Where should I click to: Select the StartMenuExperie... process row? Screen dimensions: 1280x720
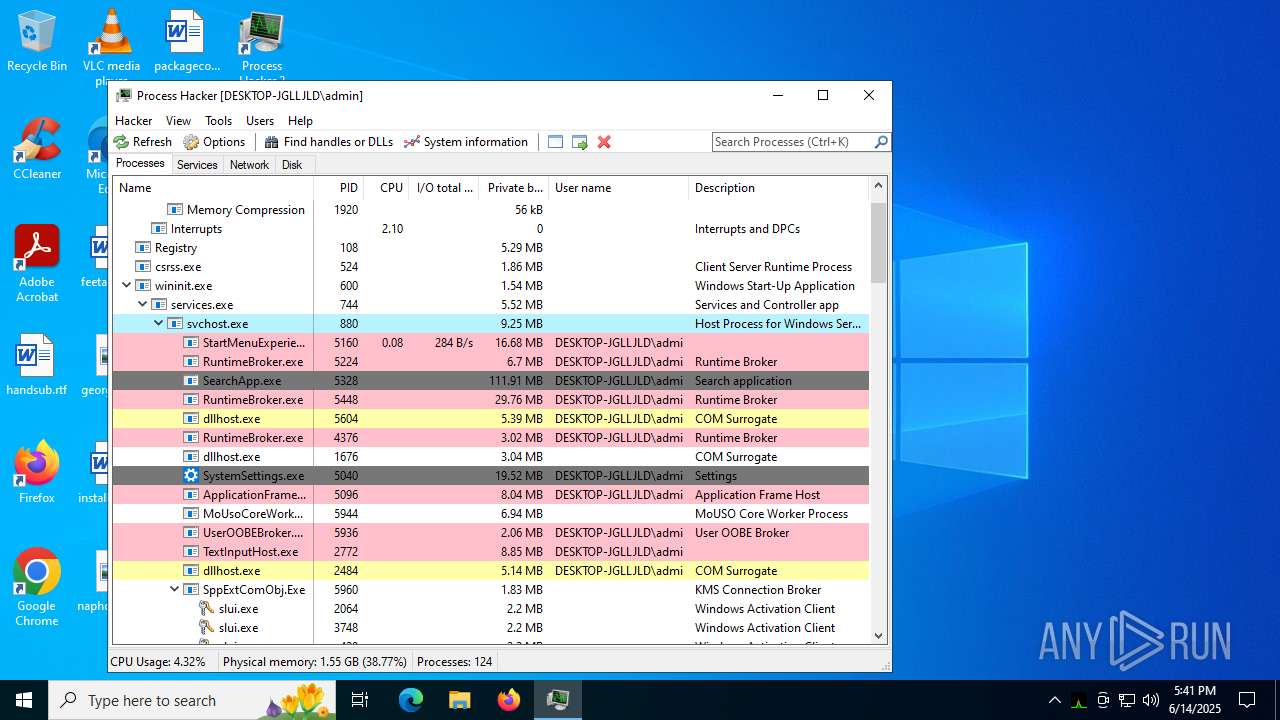click(x=490, y=343)
